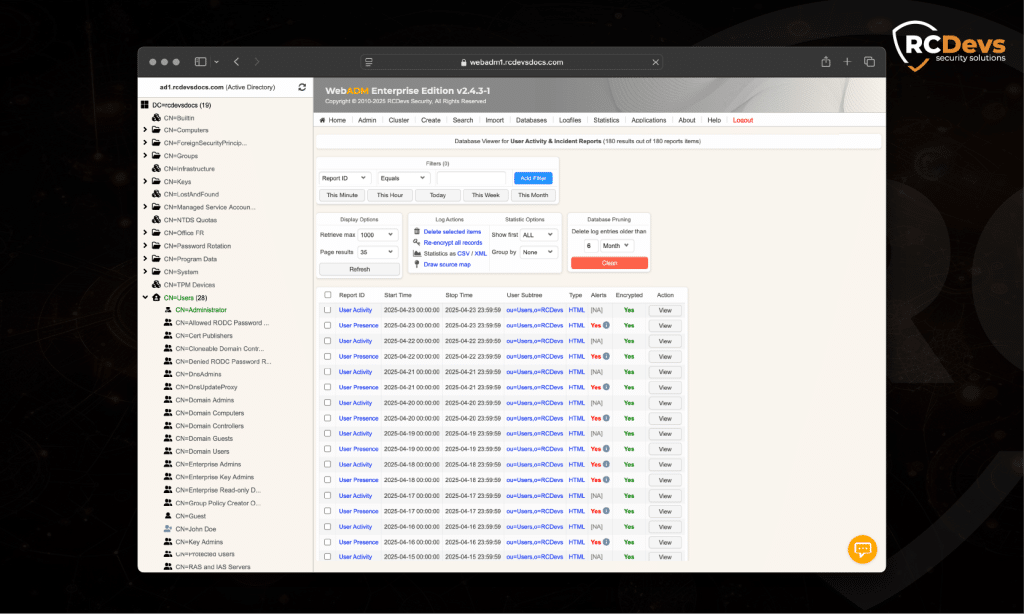This screenshot has width=1024, height=614.
Task: Click alert info icon on 2025-04-22 User Presence row
Action: point(606,356)
